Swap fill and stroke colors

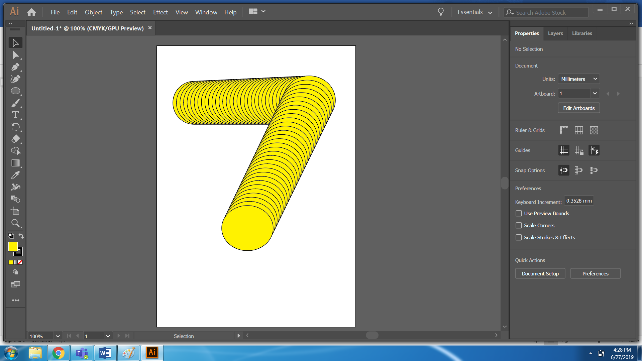coord(21,236)
